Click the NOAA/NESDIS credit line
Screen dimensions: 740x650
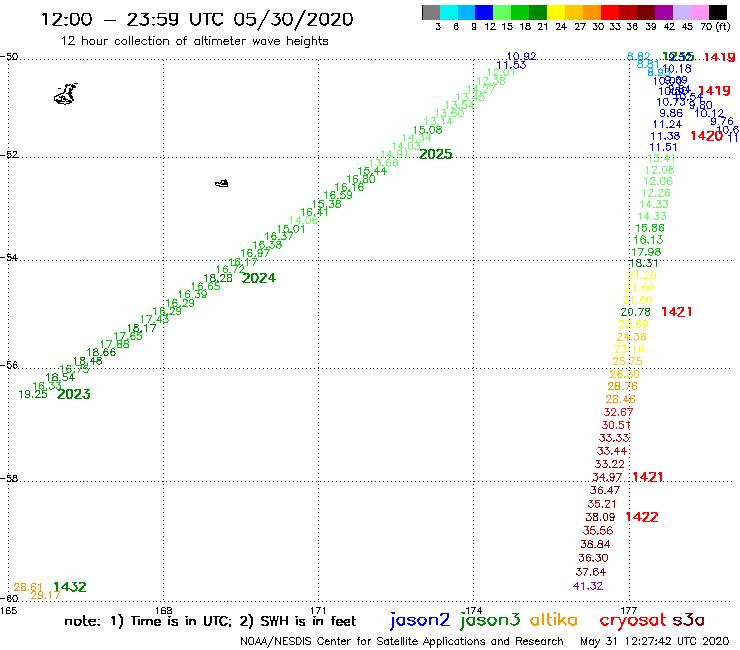pos(401,641)
